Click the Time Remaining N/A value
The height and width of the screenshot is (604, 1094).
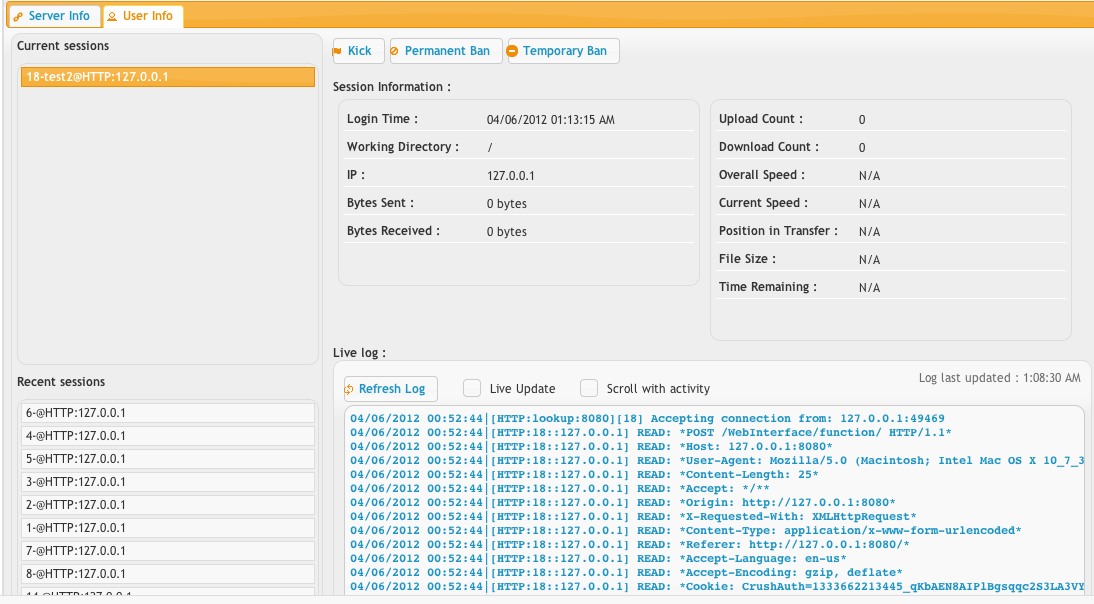pyautogui.click(x=869, y=287)
